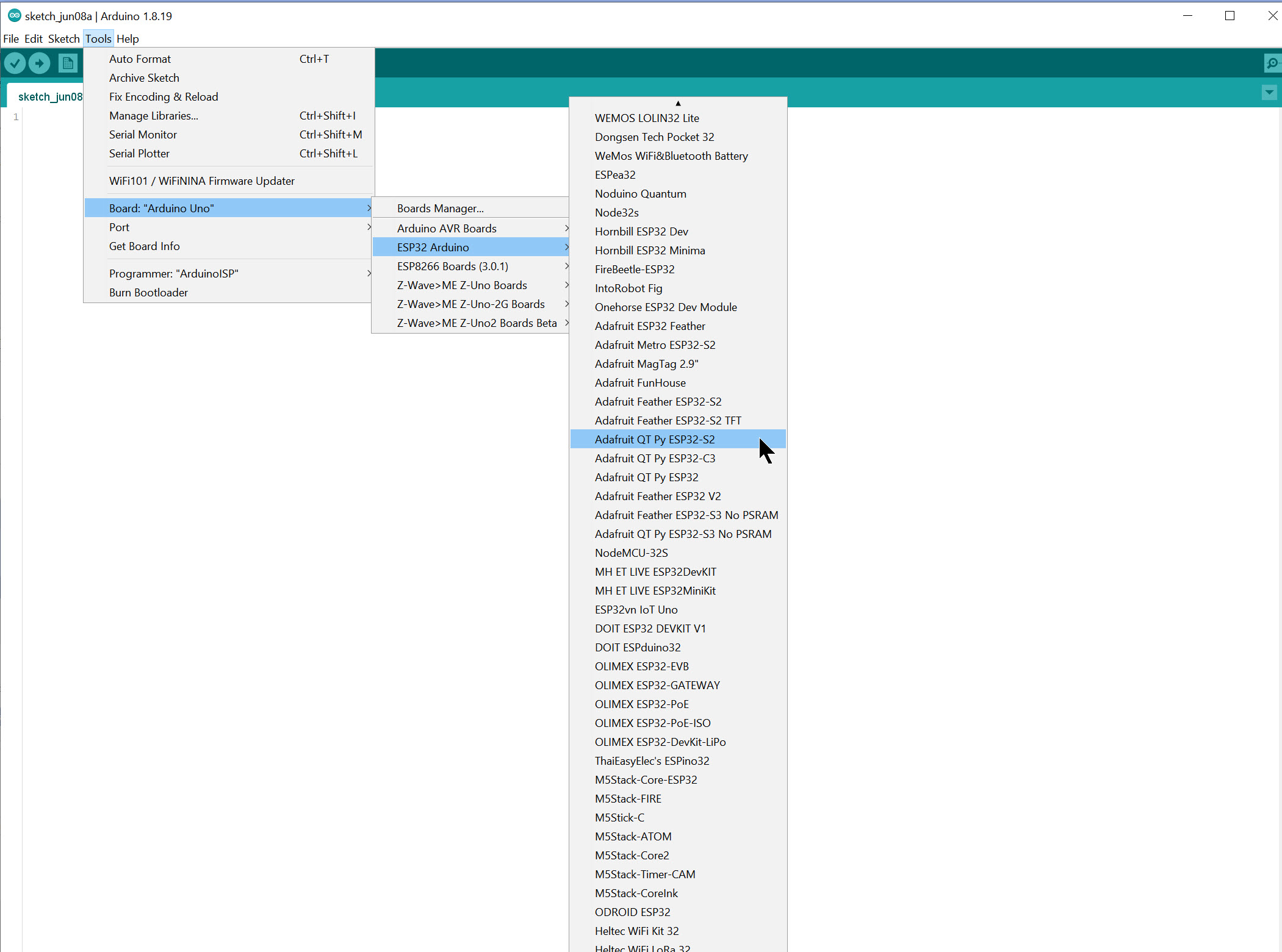Open Serial Monitor from Tools menu

(229, 135)
